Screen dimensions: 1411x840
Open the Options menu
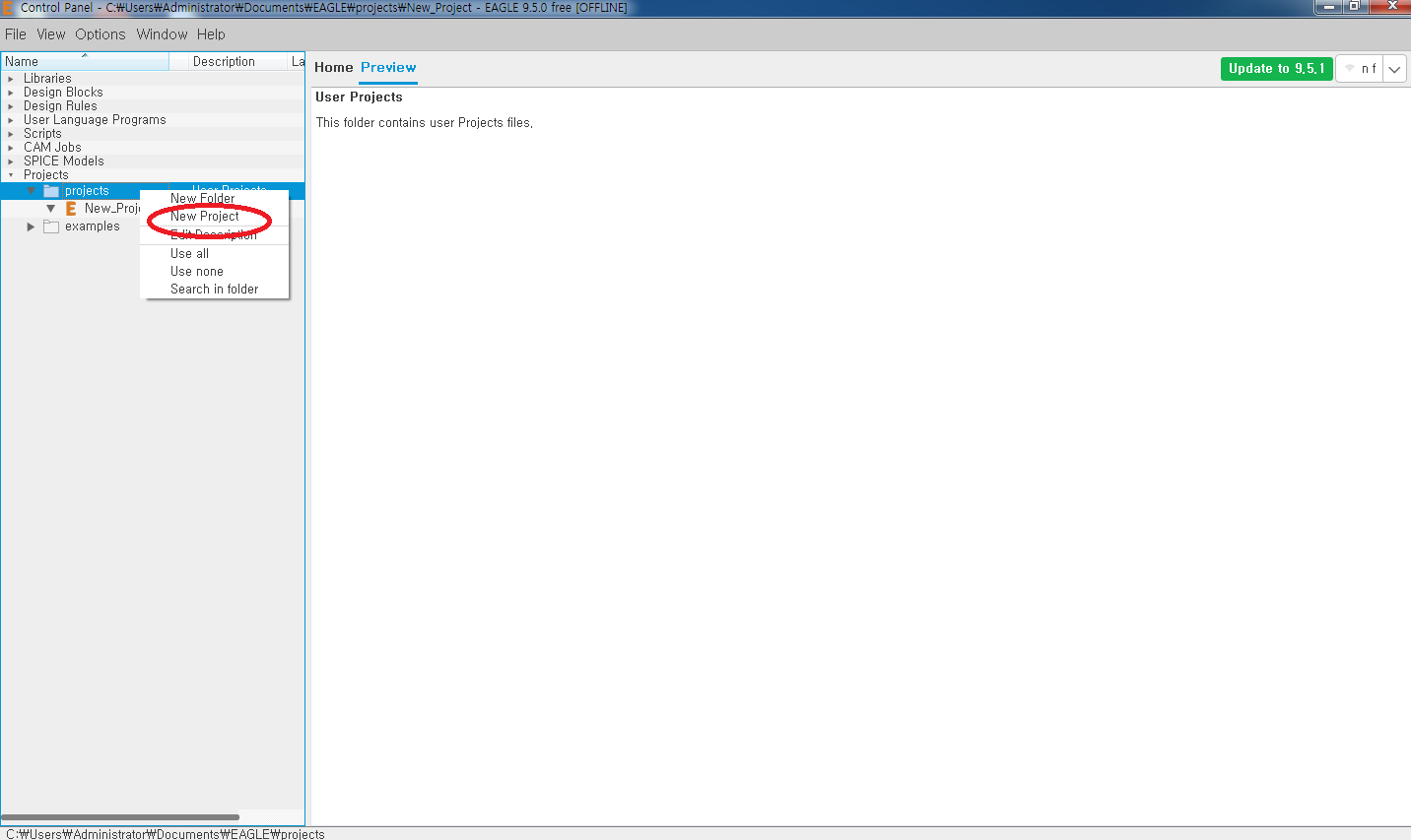tap(101, 34)
